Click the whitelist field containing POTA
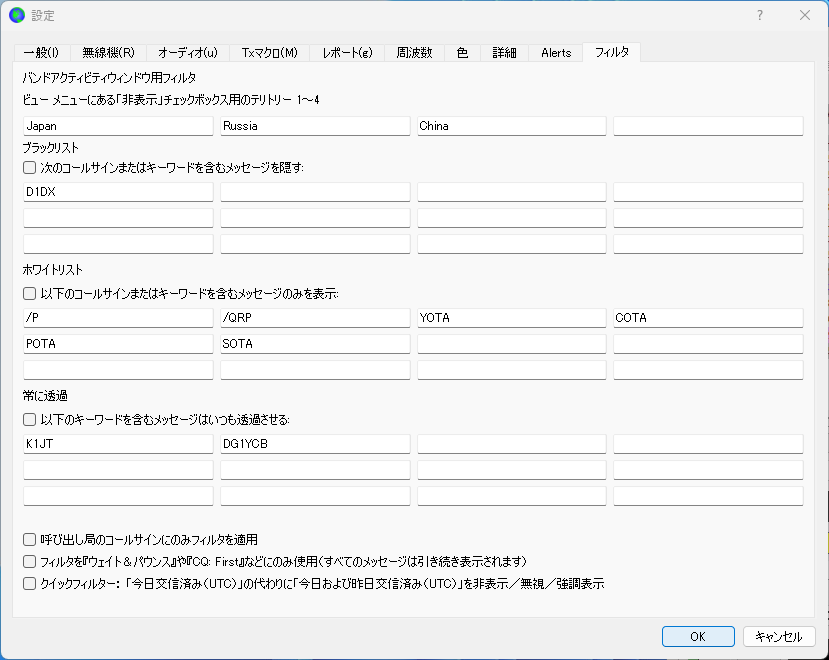This screenshot has width=829, height=660. (x=118, y=344)
